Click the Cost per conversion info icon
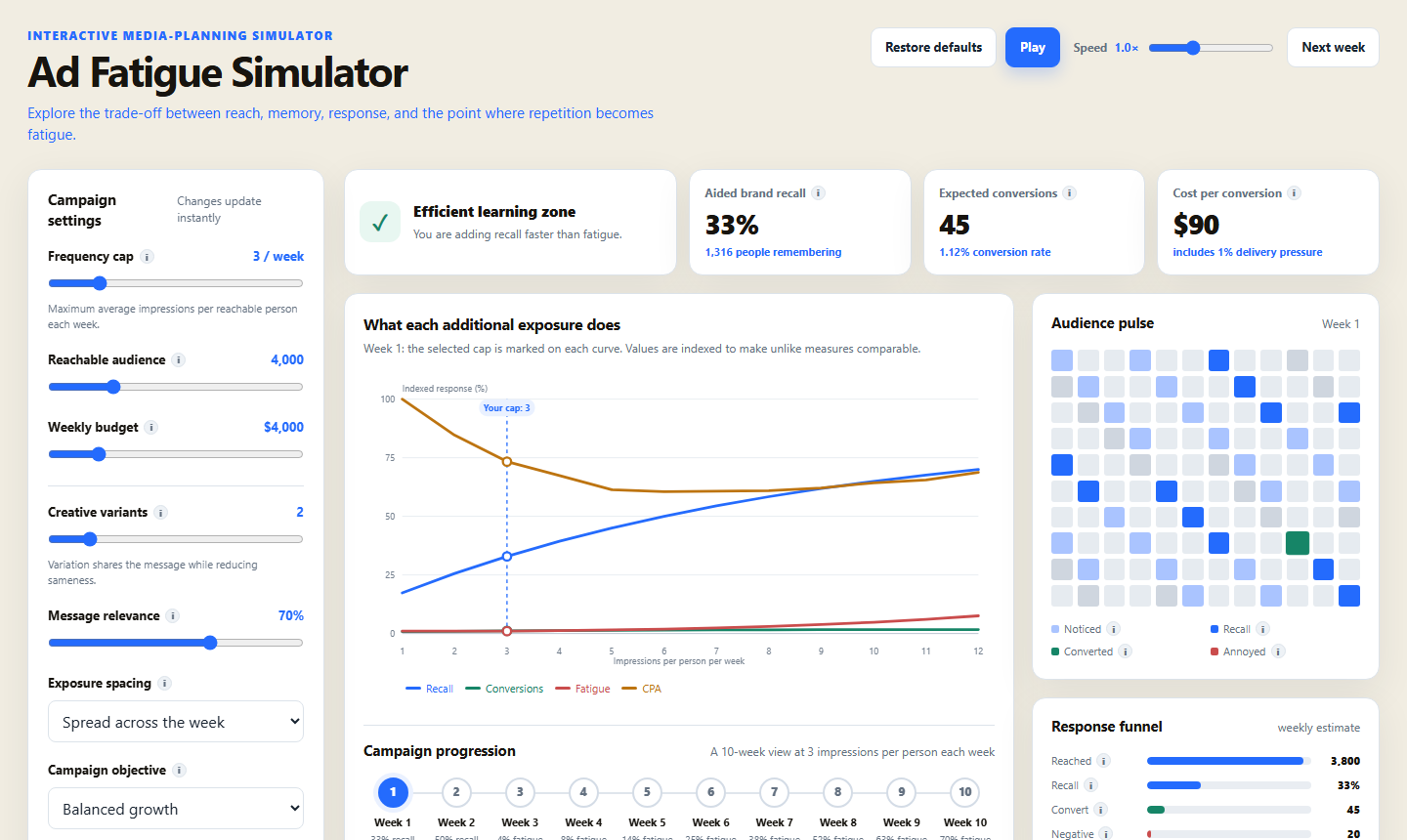 pos(1294,193)
